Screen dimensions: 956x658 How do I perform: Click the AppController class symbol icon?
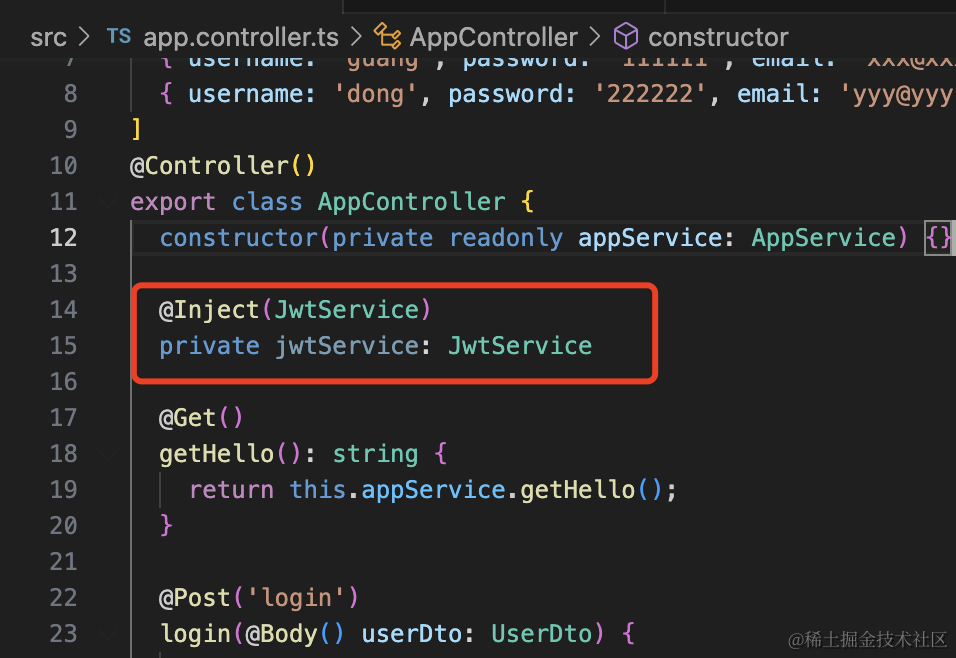pos(387,36)
